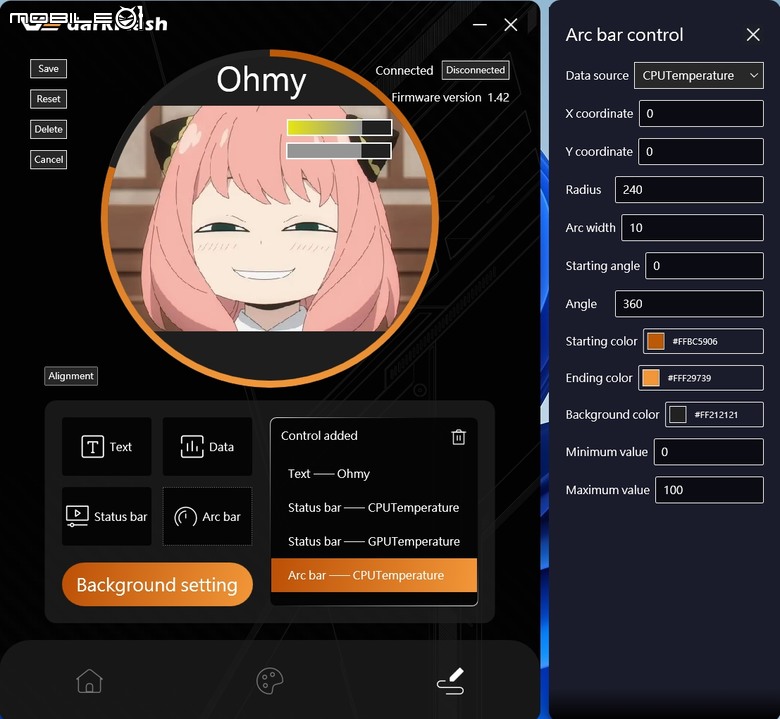Image resolution: width=780 pixels, height=719 pixels.
Task: Click the Ending color hex value #FFF29739
Action: coord(689,378)
